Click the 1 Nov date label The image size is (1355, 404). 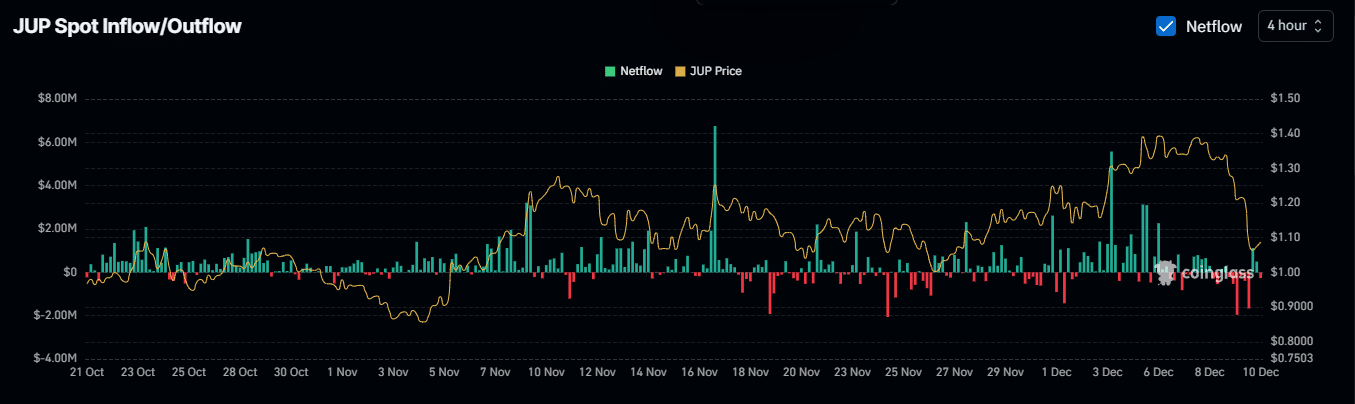tap(341, 372)
